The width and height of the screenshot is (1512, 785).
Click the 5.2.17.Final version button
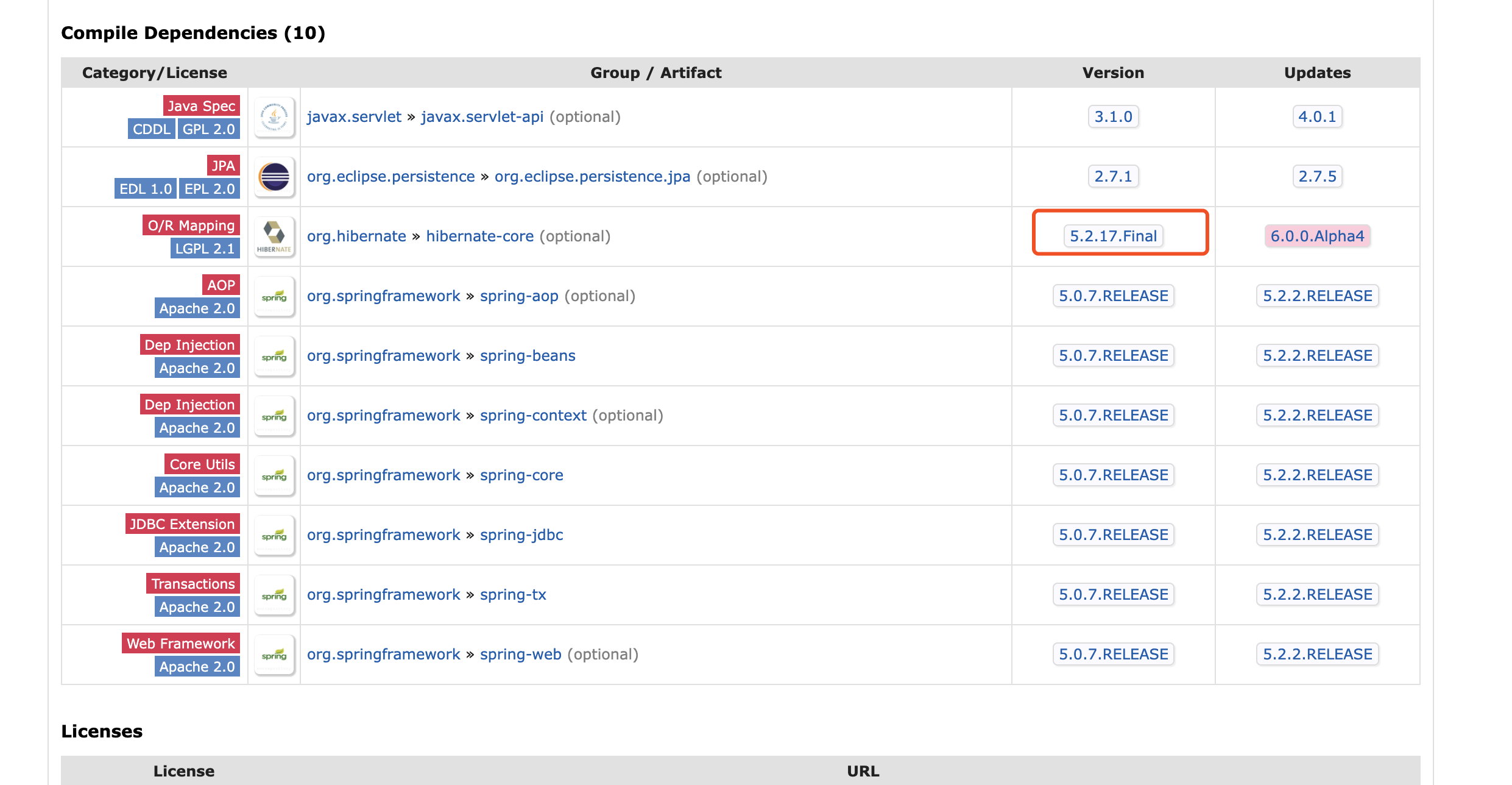click(1113, 236)
